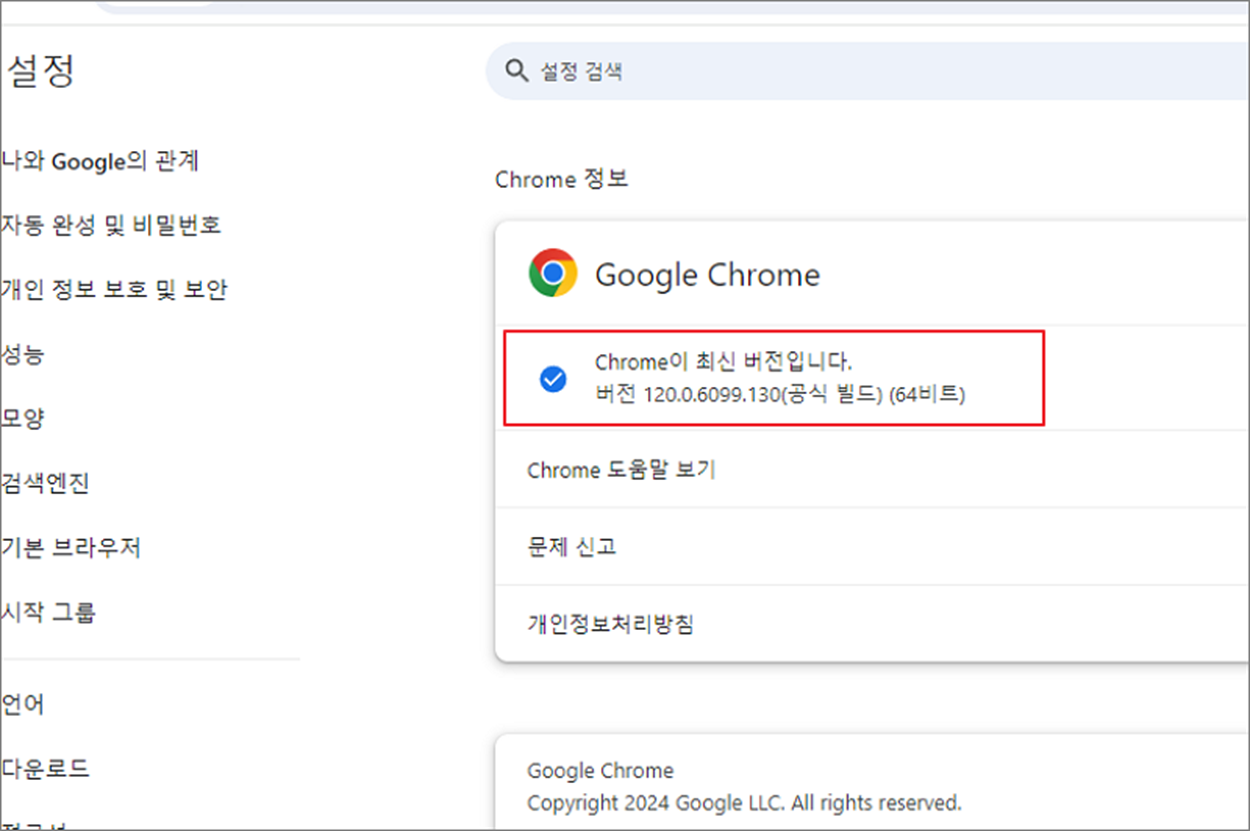Click the Copyright 2024 Google LLC text
This screenshot has width=1250, height=831.
click(x=744, y=802)
